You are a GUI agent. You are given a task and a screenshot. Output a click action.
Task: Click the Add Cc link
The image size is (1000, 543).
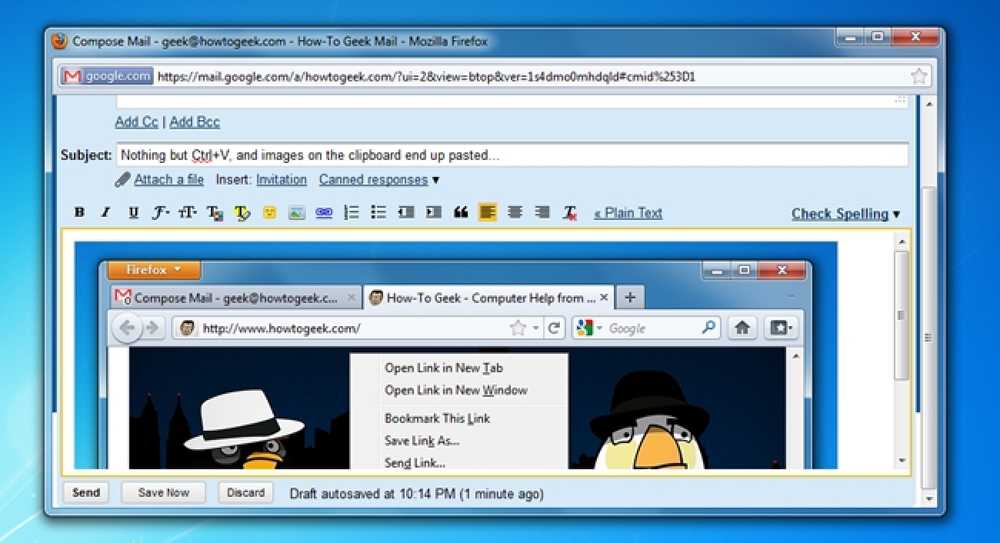click(x=136, y=122)
